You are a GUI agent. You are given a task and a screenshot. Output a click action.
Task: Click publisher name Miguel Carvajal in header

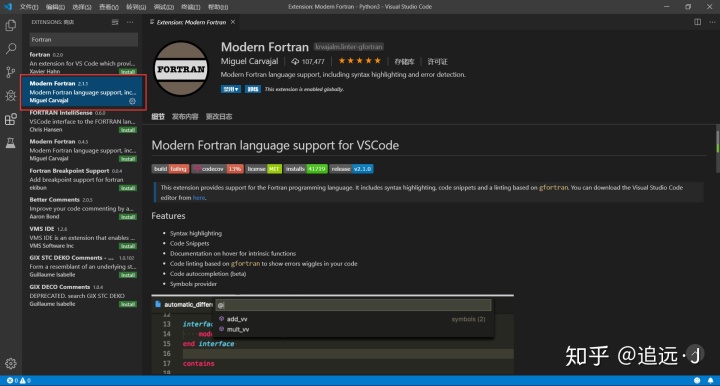pyautogui.click(x=249, y=61)
